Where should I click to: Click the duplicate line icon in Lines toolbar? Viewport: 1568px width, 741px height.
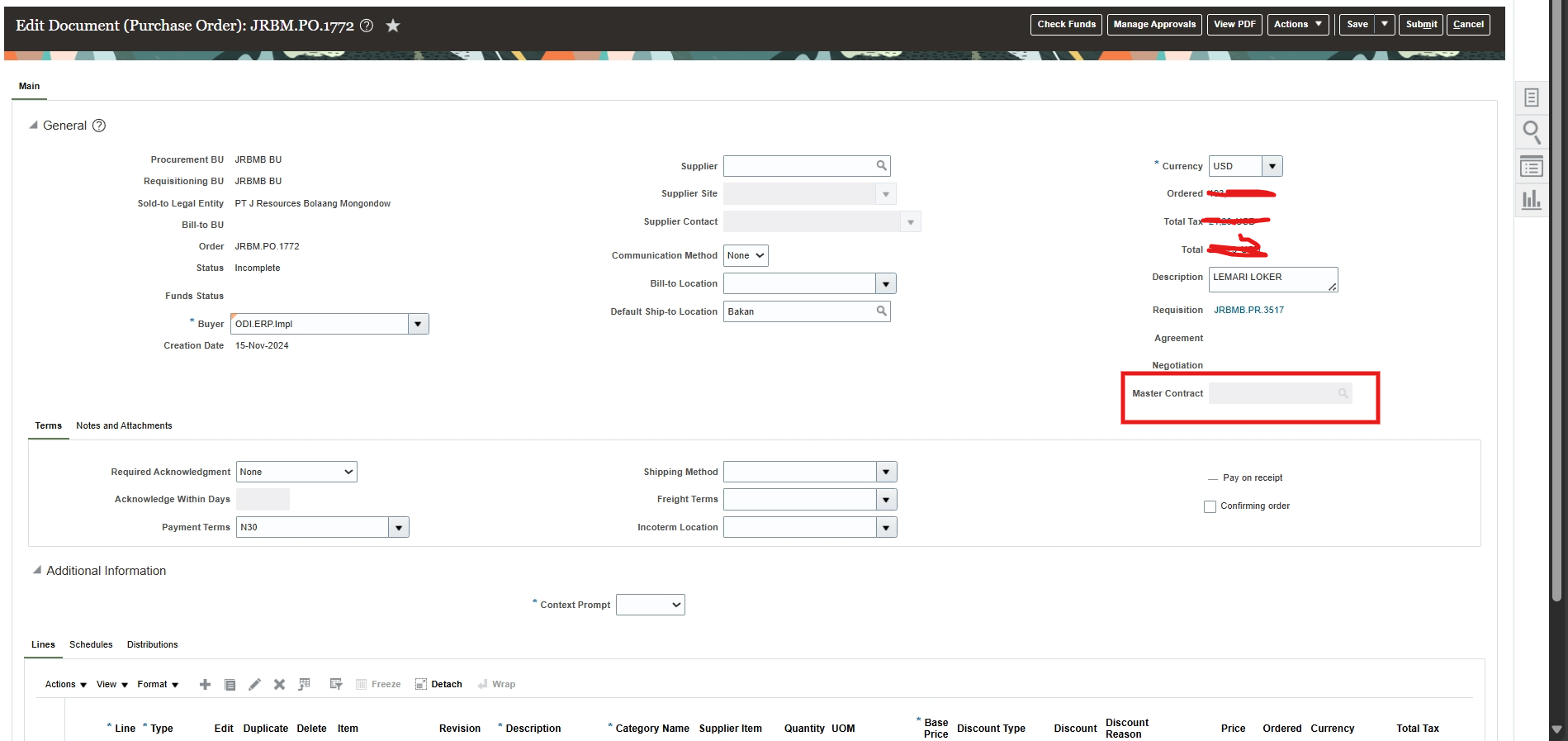230,684
